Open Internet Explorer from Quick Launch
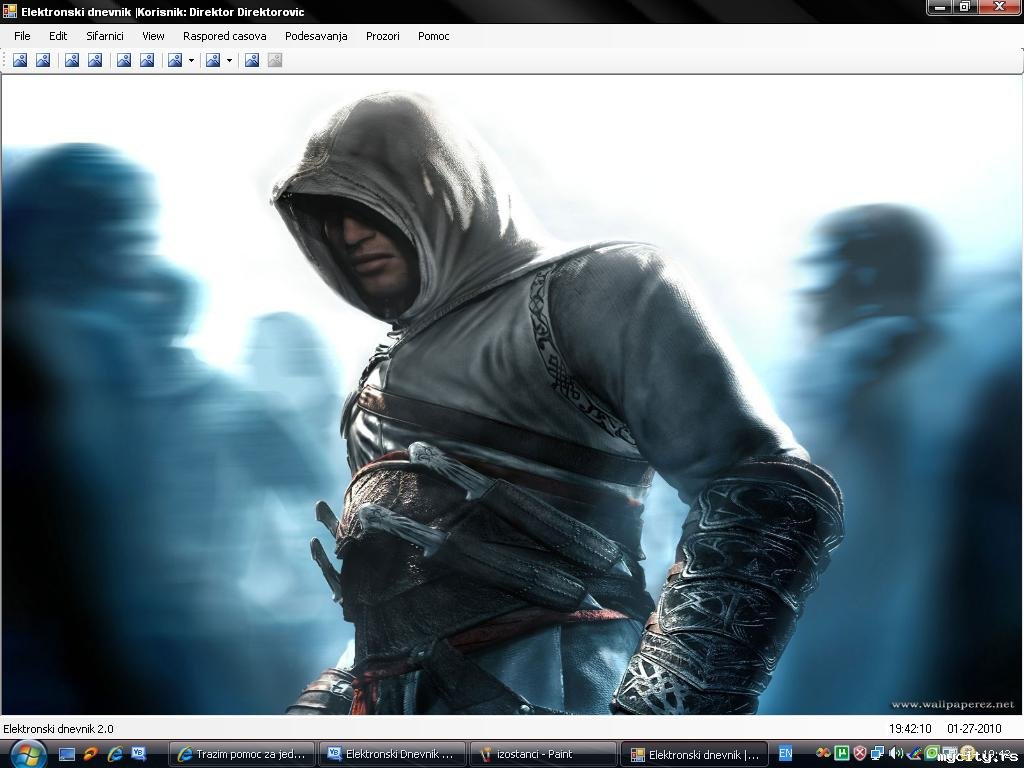This screenshot has height=768, width=1024. (x=115, y=754)
